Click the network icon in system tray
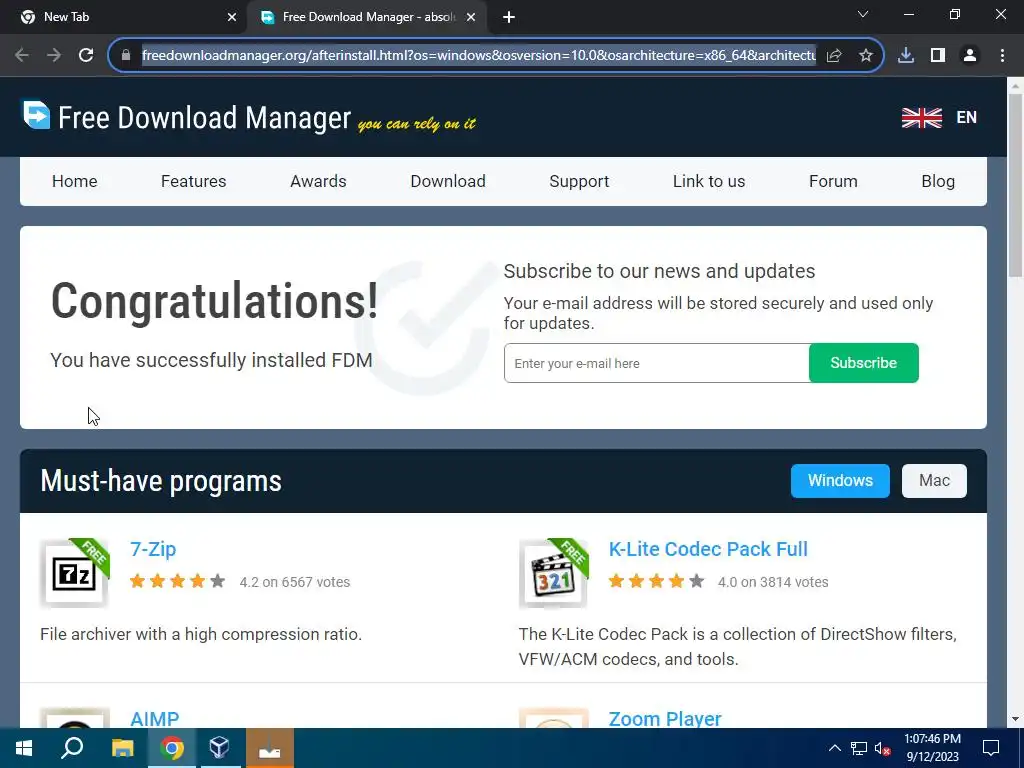Viewport: 1024px width, 768px height. pyautogui.click(x=859, y=748)
